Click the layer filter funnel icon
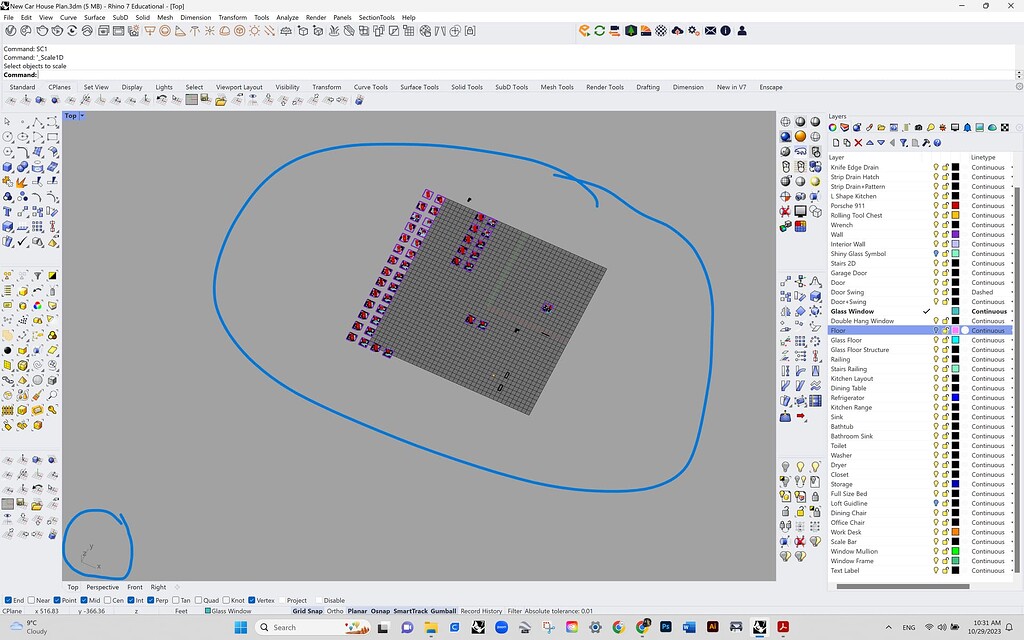Viewport: 1024px width, 640px height. pyautogui.click(x=904, y=143)
